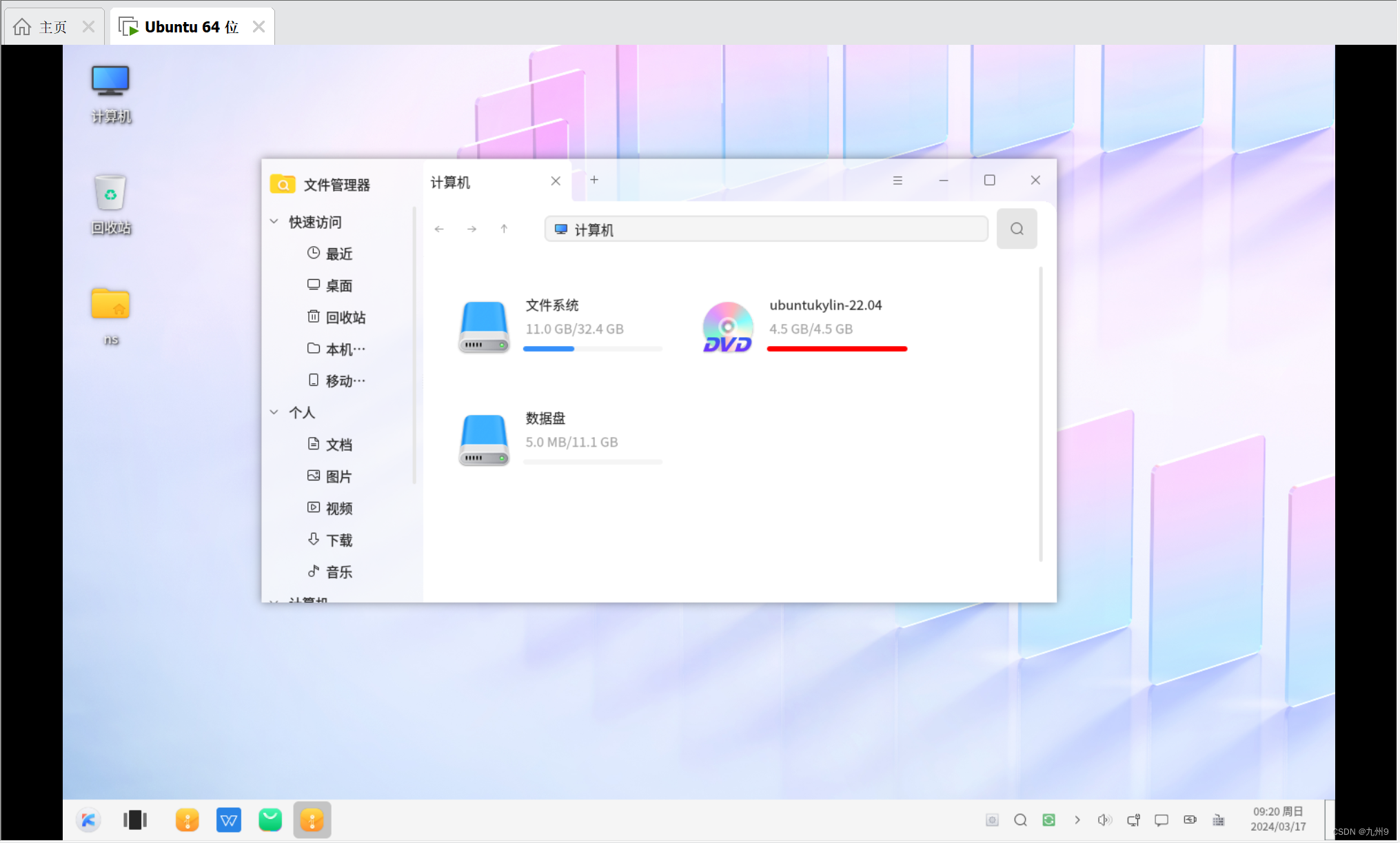
Task: Navigate up to parent directory
Action: (504, 229)
